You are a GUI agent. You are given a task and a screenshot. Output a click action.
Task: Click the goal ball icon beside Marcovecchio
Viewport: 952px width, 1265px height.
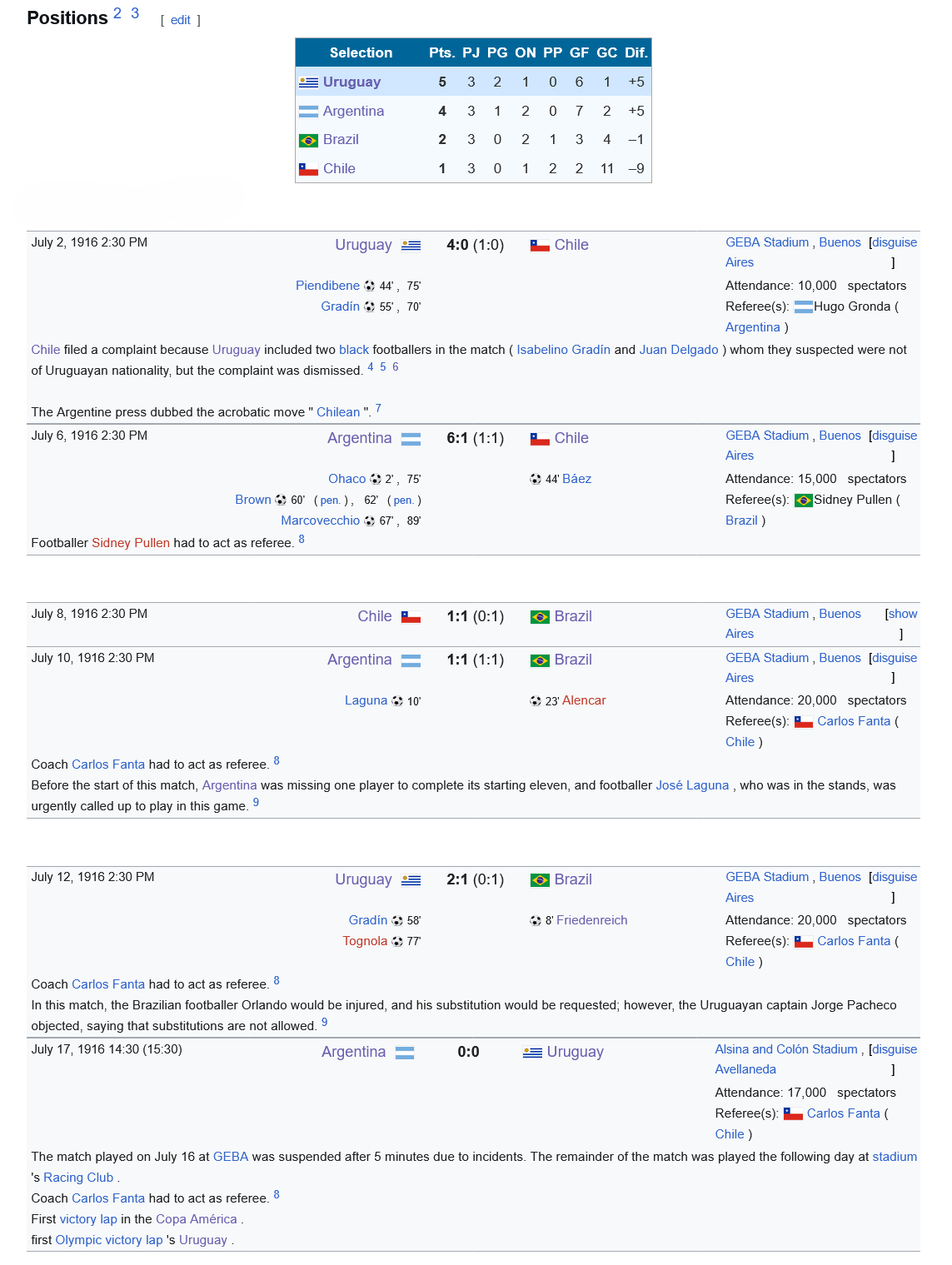point(370,520)
